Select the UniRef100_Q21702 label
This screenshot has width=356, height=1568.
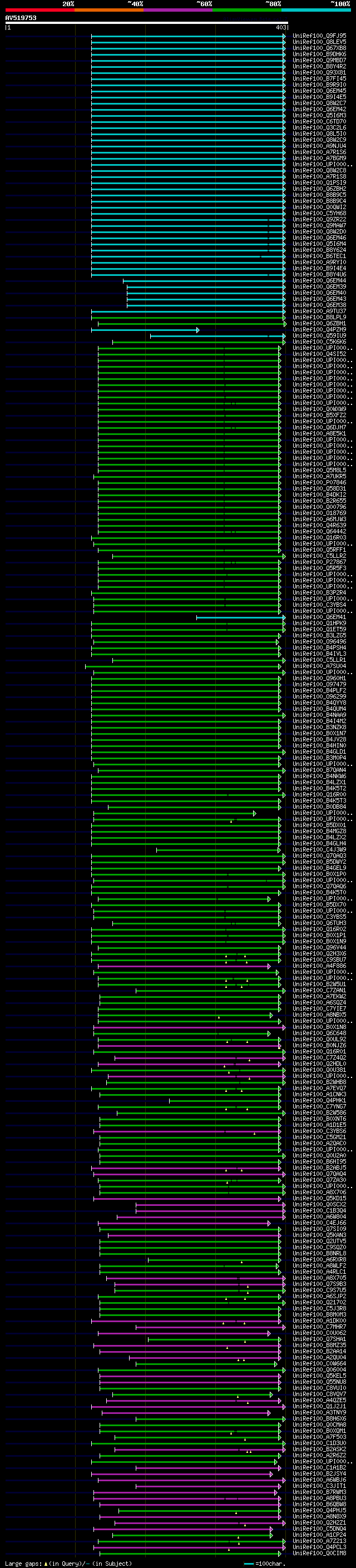coord(319,1303)
